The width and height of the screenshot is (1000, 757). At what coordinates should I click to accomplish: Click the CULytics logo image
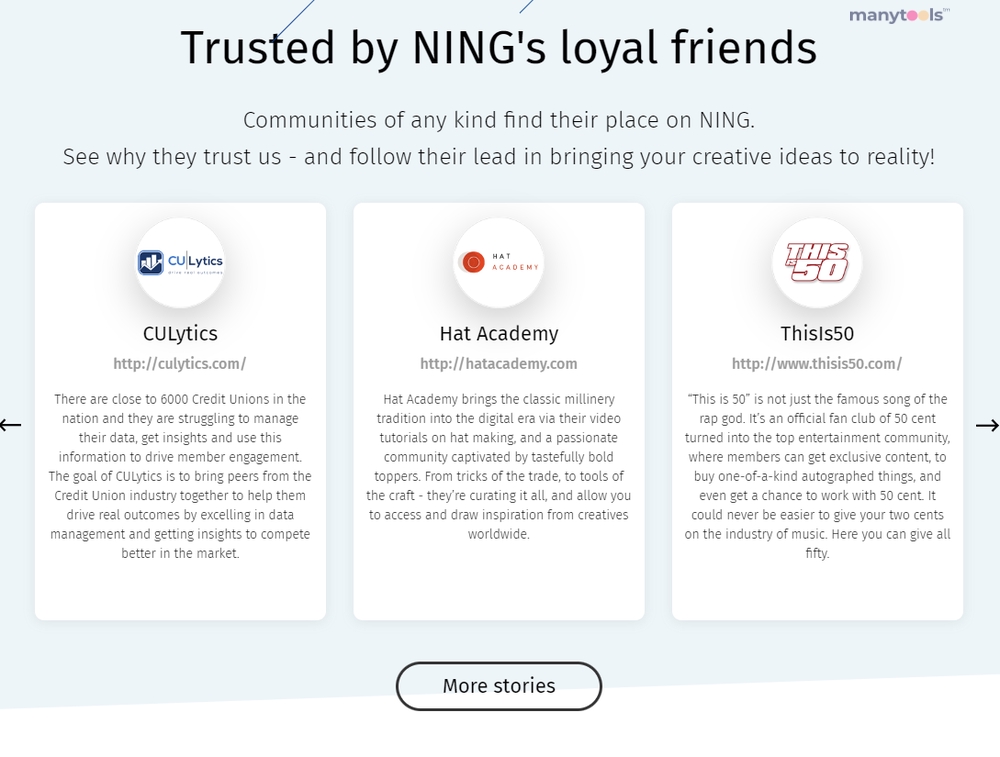click(x=180, y=262)
